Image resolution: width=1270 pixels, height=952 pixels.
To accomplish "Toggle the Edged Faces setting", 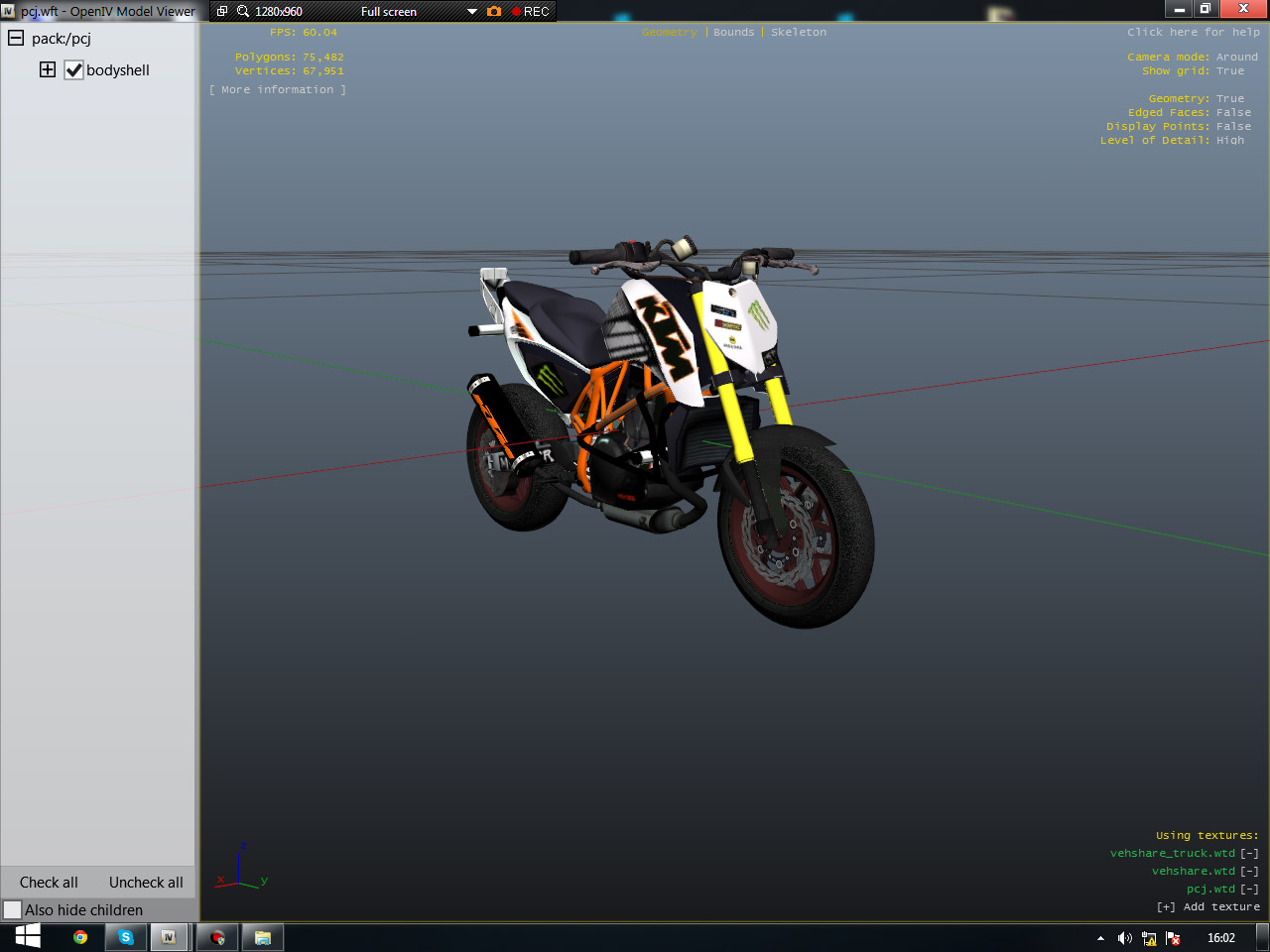I will (1190, 113).
